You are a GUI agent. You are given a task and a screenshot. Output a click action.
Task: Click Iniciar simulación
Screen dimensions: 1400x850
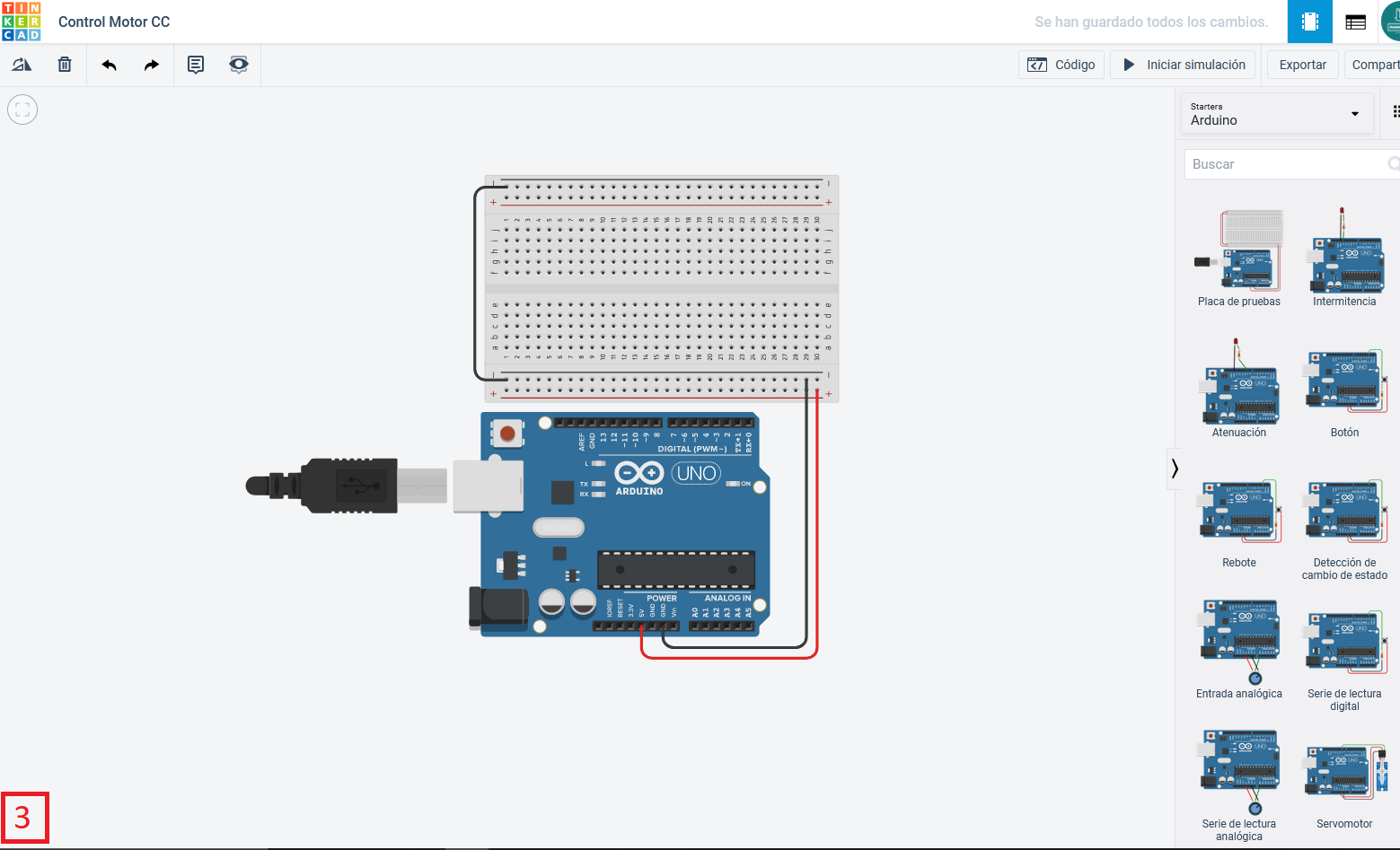click(x=1184, y=65)
